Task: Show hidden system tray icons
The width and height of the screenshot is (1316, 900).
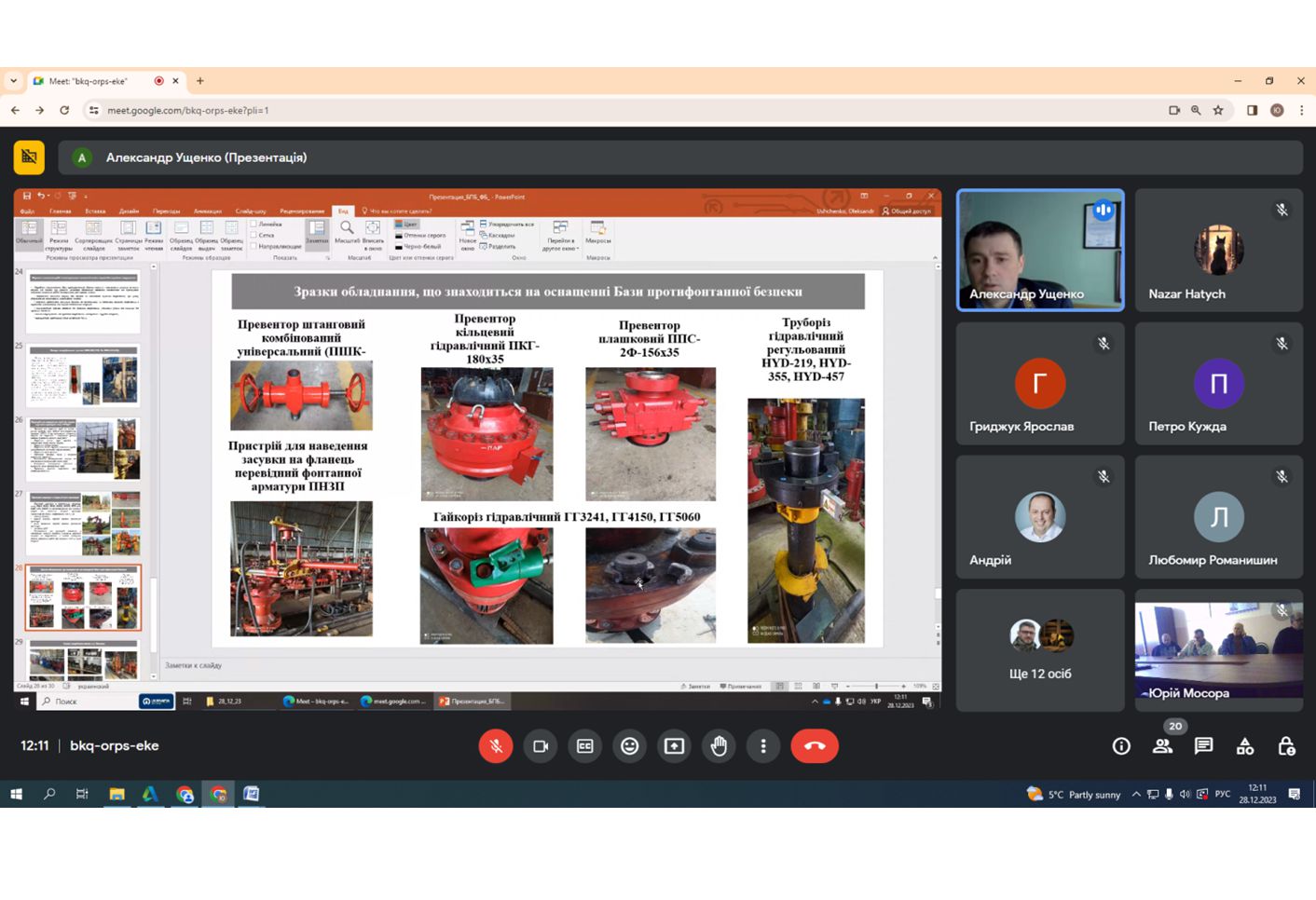Action: [1135, 795]
